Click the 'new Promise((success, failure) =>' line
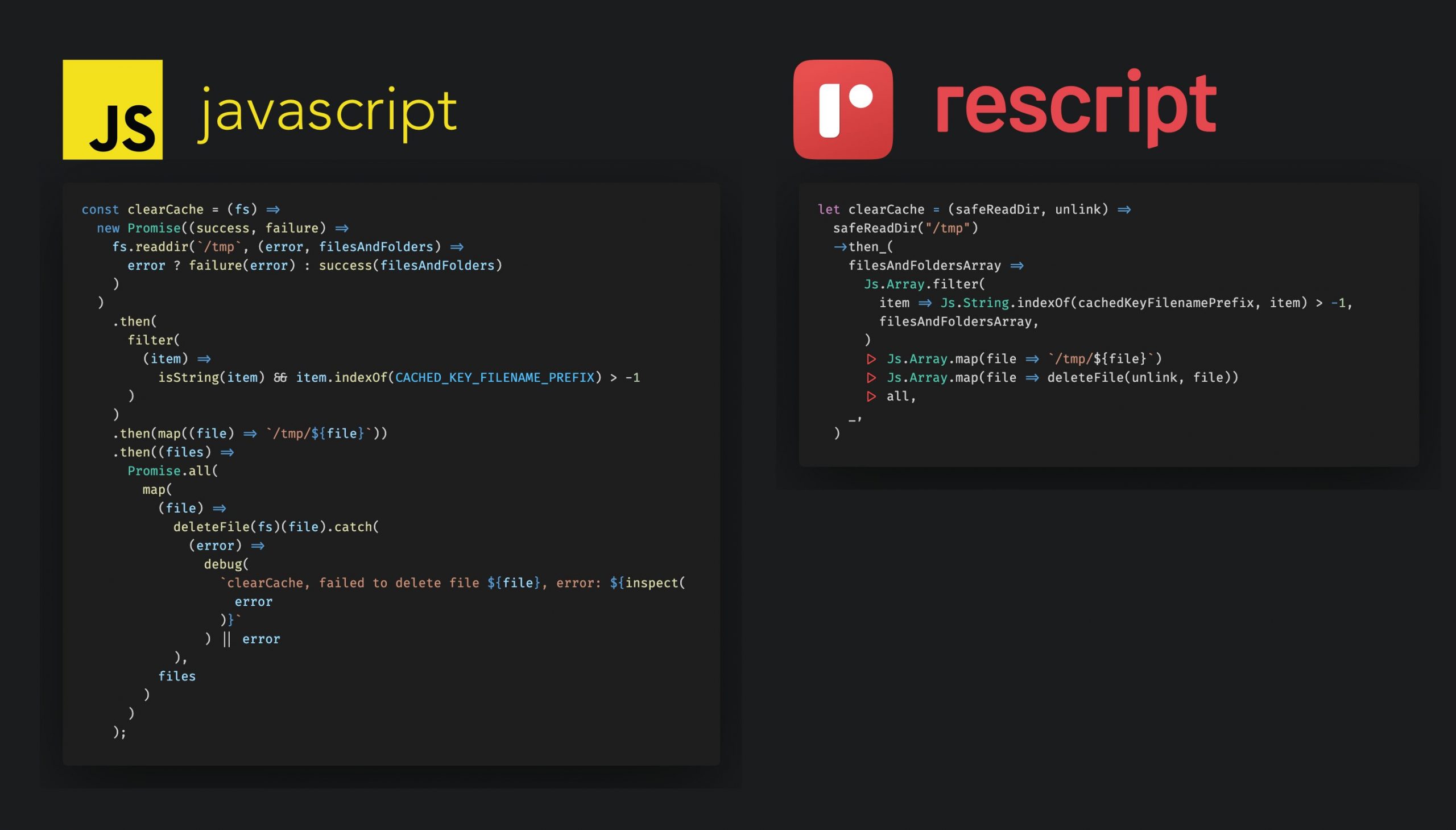 [222, 228]
